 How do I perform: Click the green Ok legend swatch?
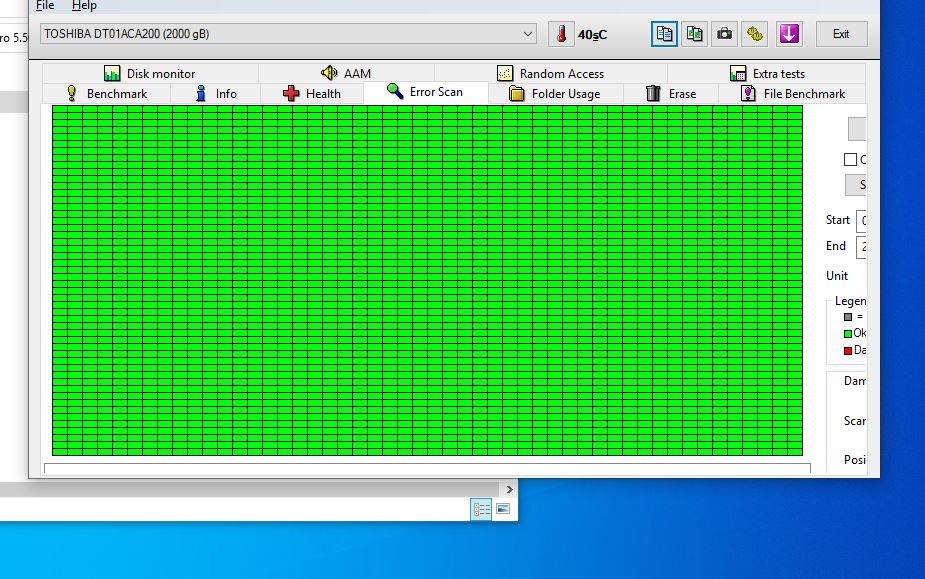848,333
